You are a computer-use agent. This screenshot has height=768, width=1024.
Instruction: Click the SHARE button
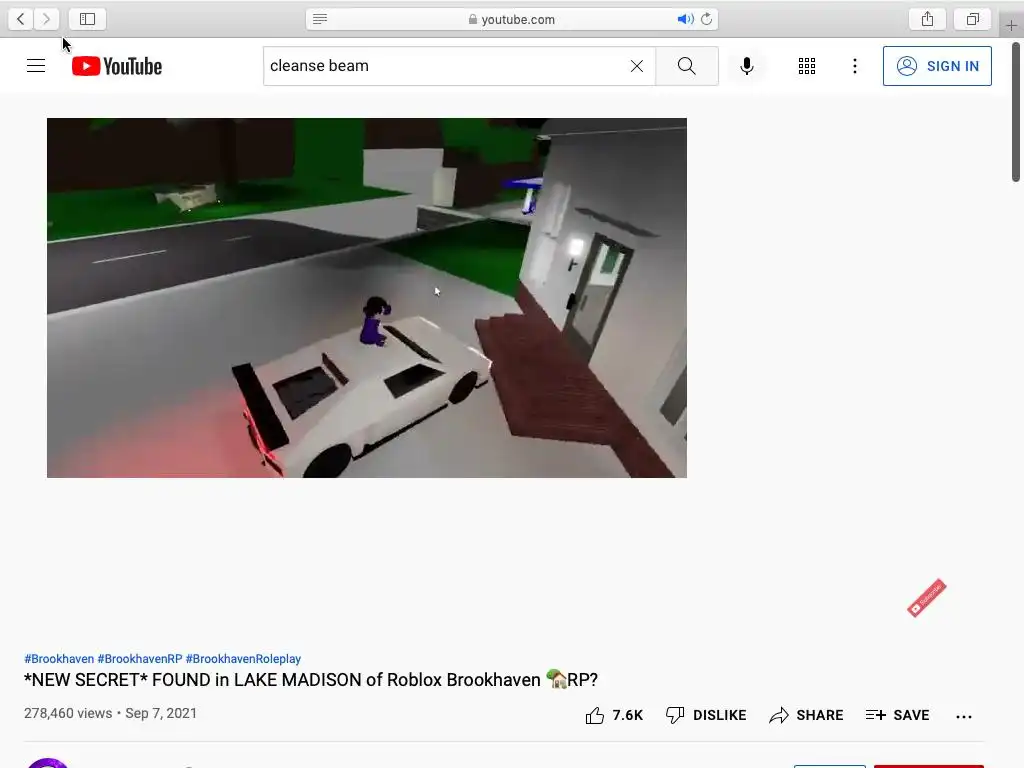tap(806, 716)
